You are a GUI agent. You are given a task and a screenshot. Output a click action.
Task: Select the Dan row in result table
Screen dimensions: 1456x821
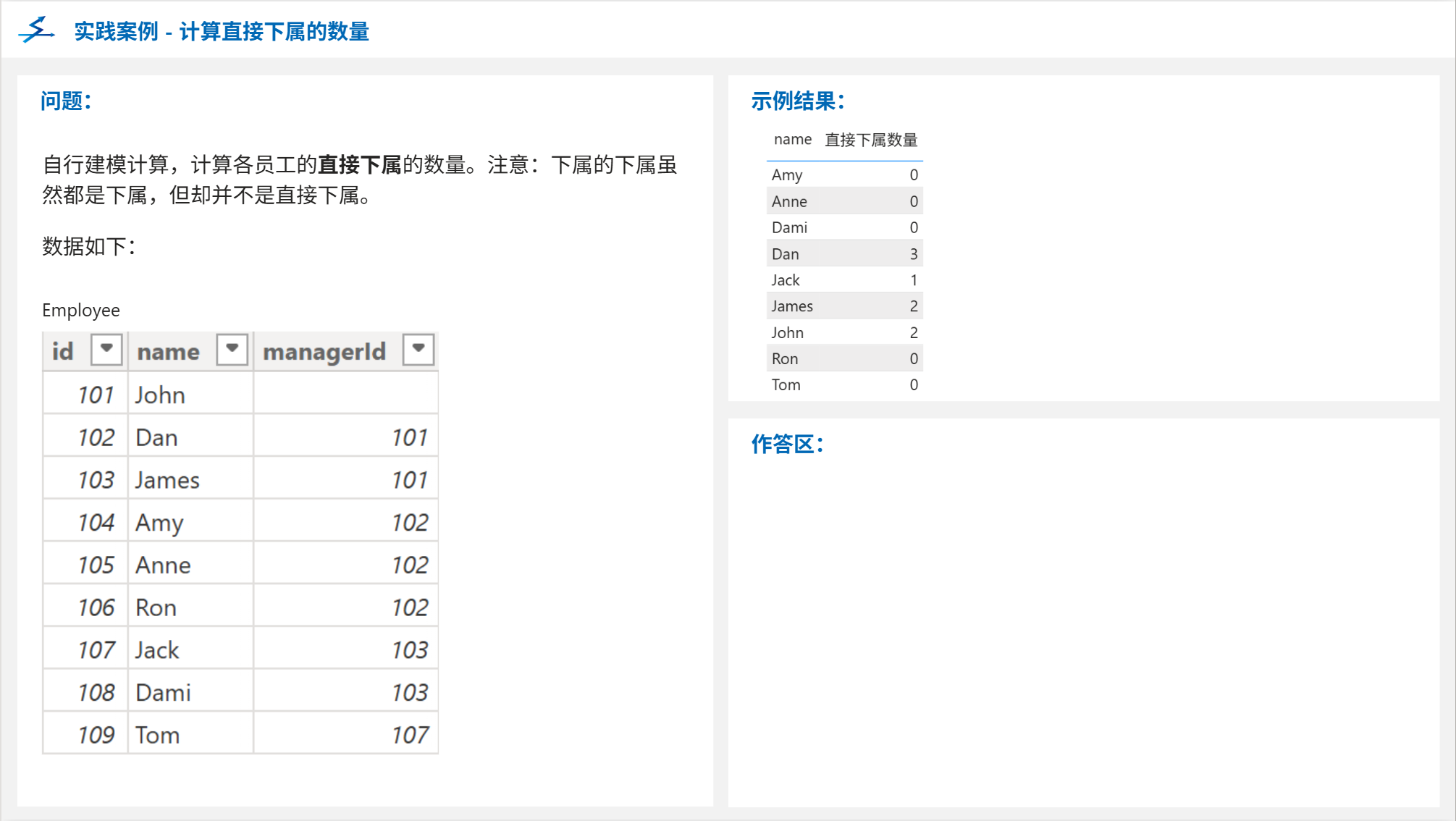(844, 254)
